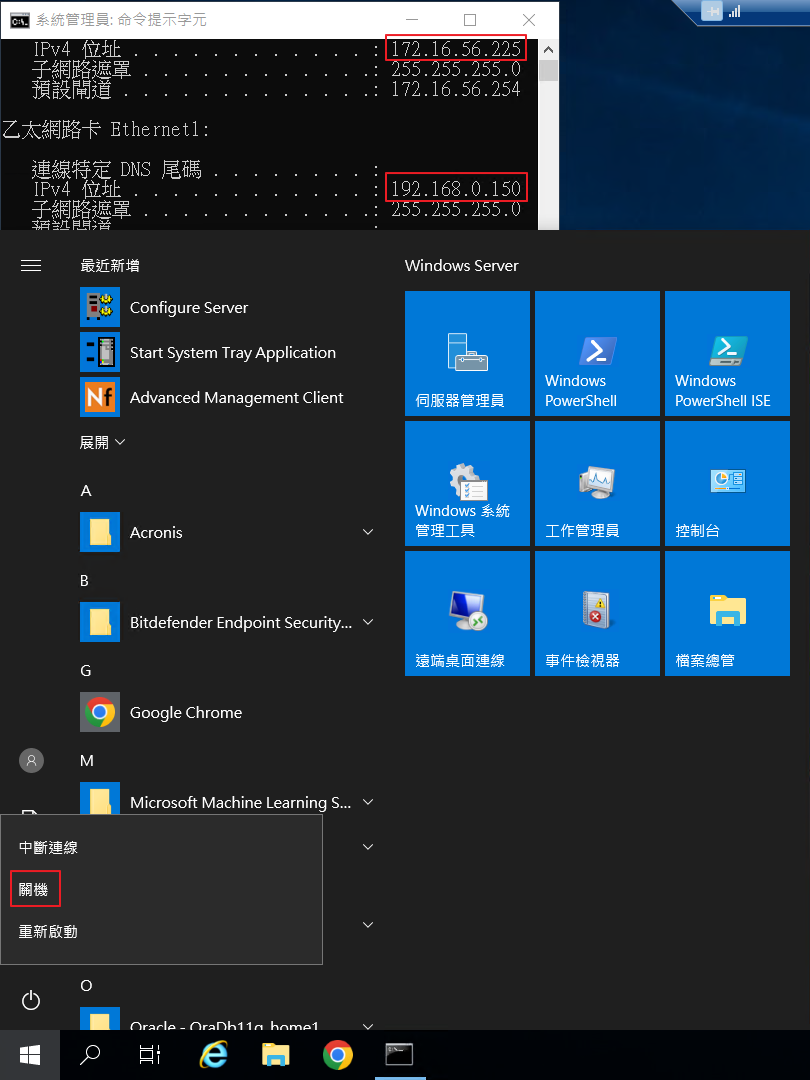Expand the Oracle OraDb11g_home1 folder chevron
Viewport: 810px width, 1080px height.
368,1026
